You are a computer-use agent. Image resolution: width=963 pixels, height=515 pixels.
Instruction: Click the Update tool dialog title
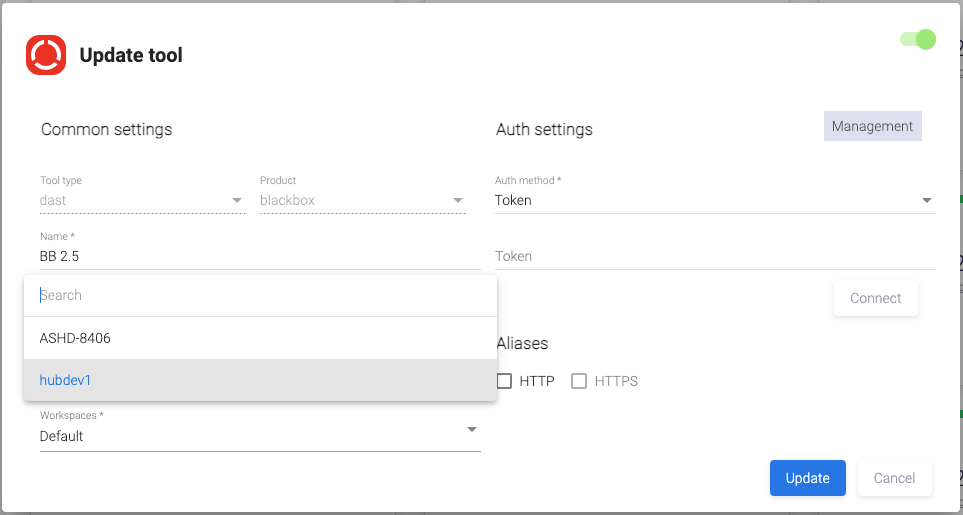point(131,55)
